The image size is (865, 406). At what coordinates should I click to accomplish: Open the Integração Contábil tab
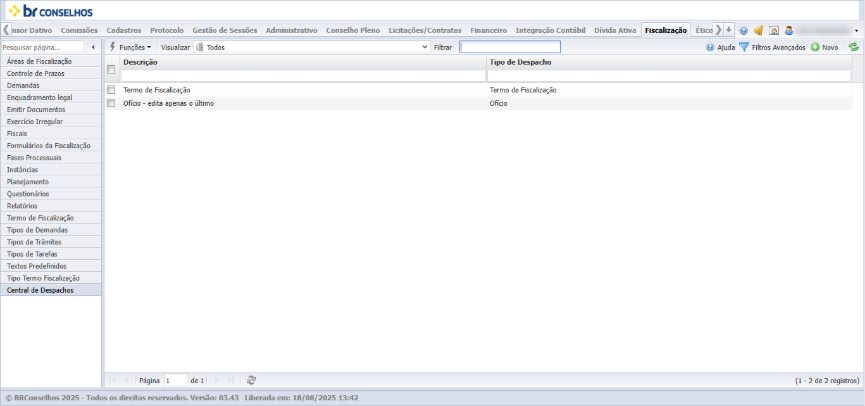pos(551,30)
